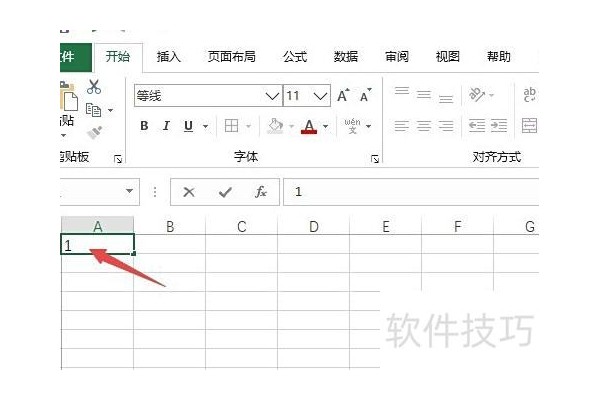This screenshot has width=600, height=400.
Task: Select column D header
Action: [313, 225]
